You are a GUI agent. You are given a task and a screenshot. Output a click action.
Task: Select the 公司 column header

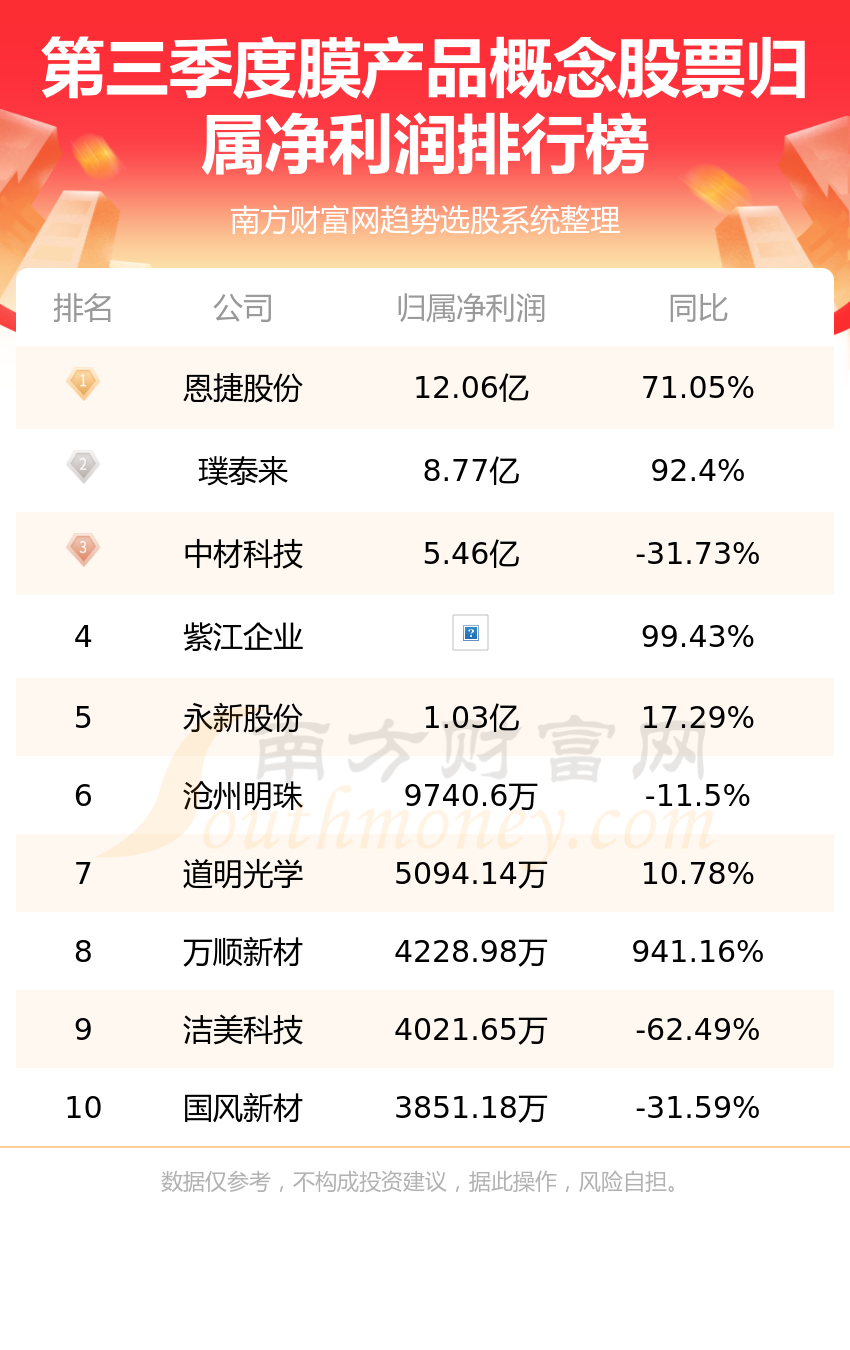pos(243,308)
